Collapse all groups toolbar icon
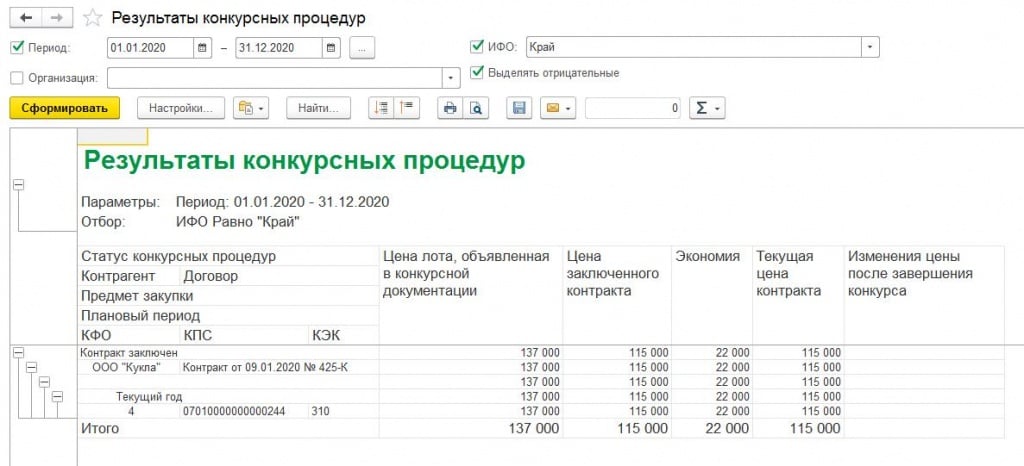The width and height of the screenshot is (1024, 466). (408, 108)
